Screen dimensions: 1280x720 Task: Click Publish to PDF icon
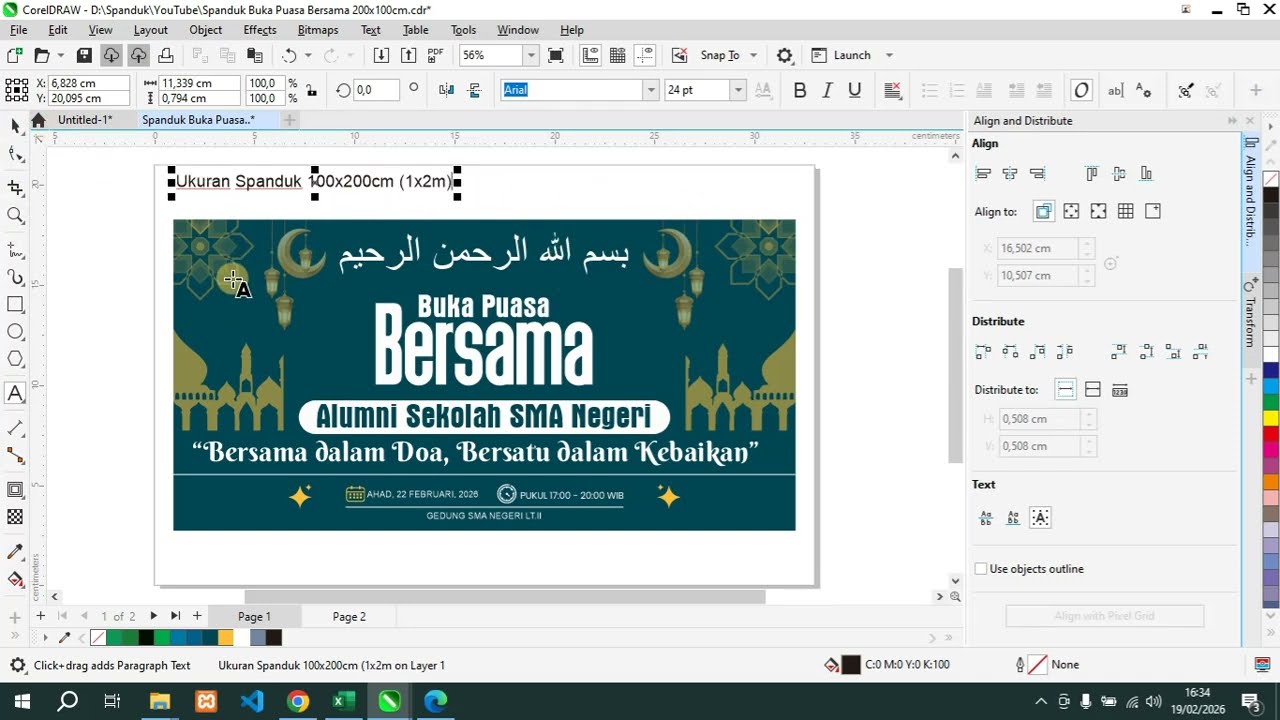coord(435,55)
